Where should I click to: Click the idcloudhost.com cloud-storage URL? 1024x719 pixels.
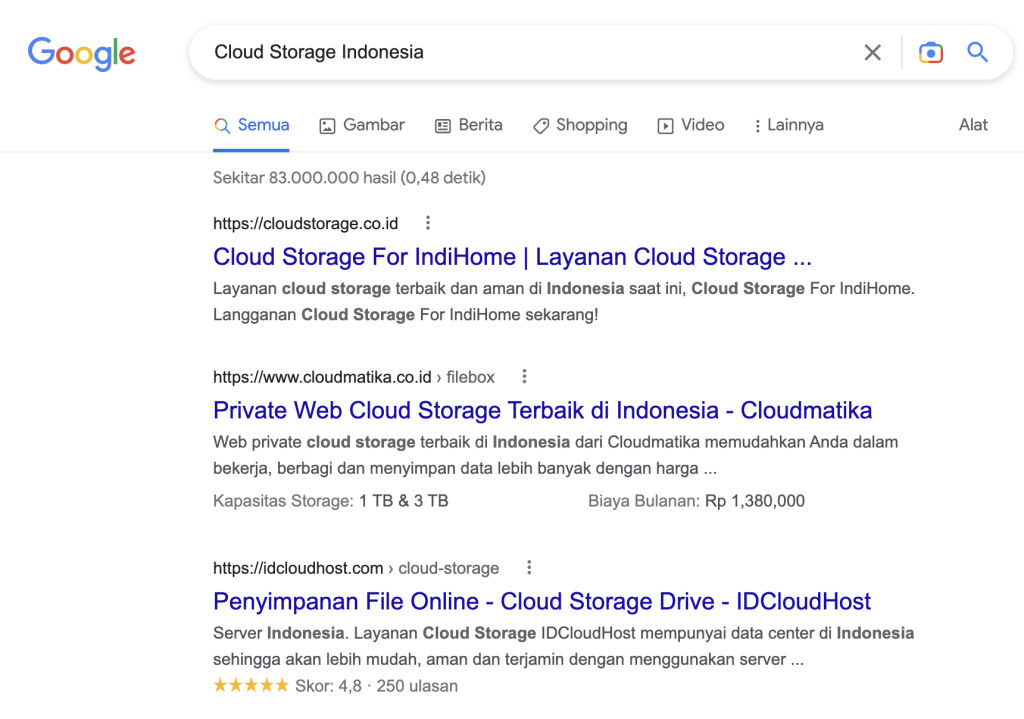point(356,568)
